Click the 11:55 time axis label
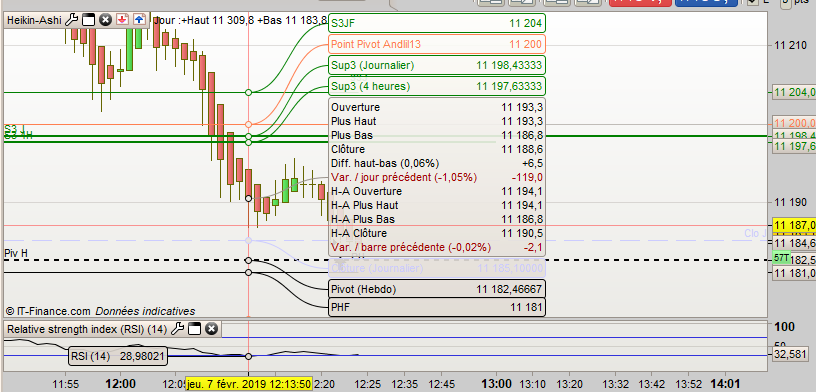 point(66,384)
